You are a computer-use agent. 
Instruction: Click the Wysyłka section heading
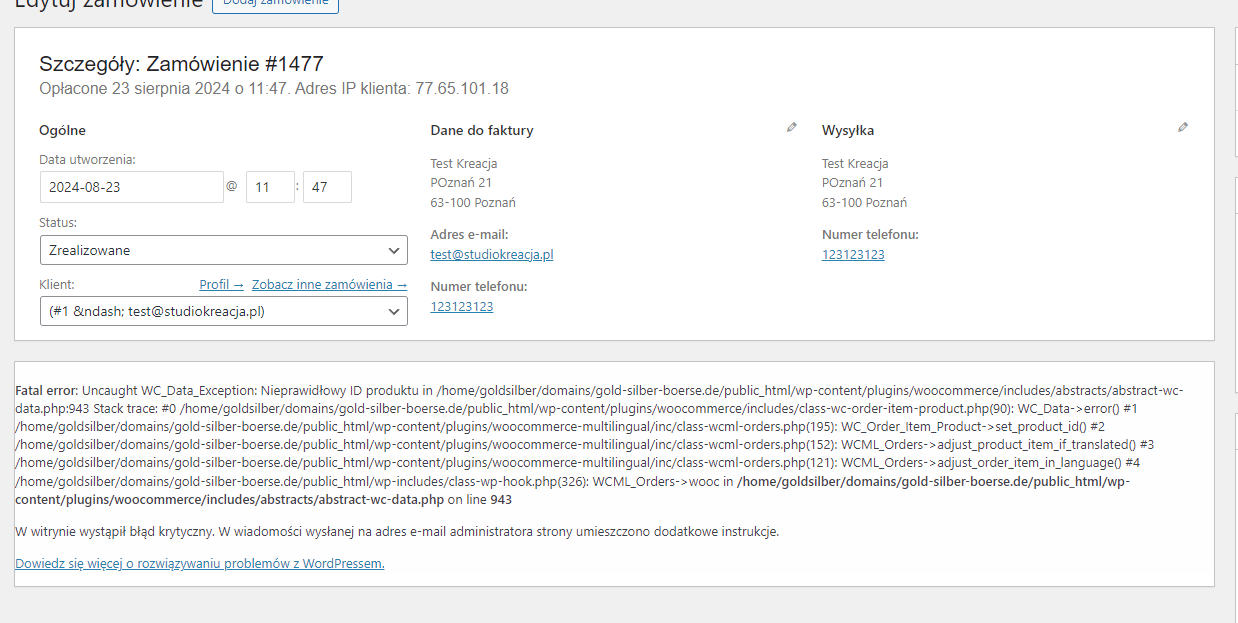pyautogui.click(x=848, y=130)
